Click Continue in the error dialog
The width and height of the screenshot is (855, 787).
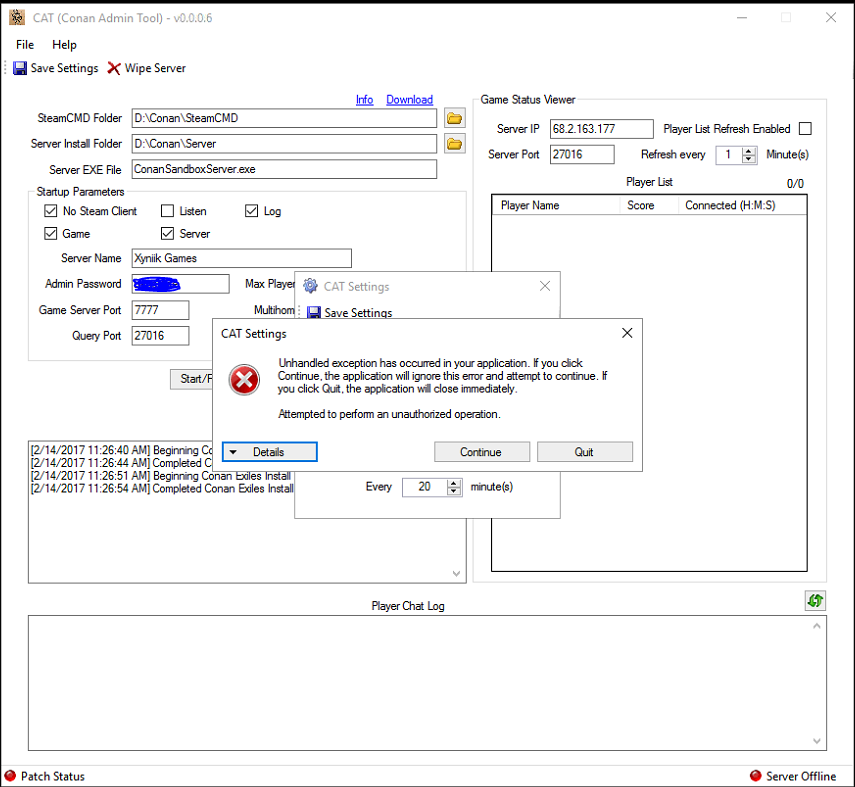click(x=480, y=452)
